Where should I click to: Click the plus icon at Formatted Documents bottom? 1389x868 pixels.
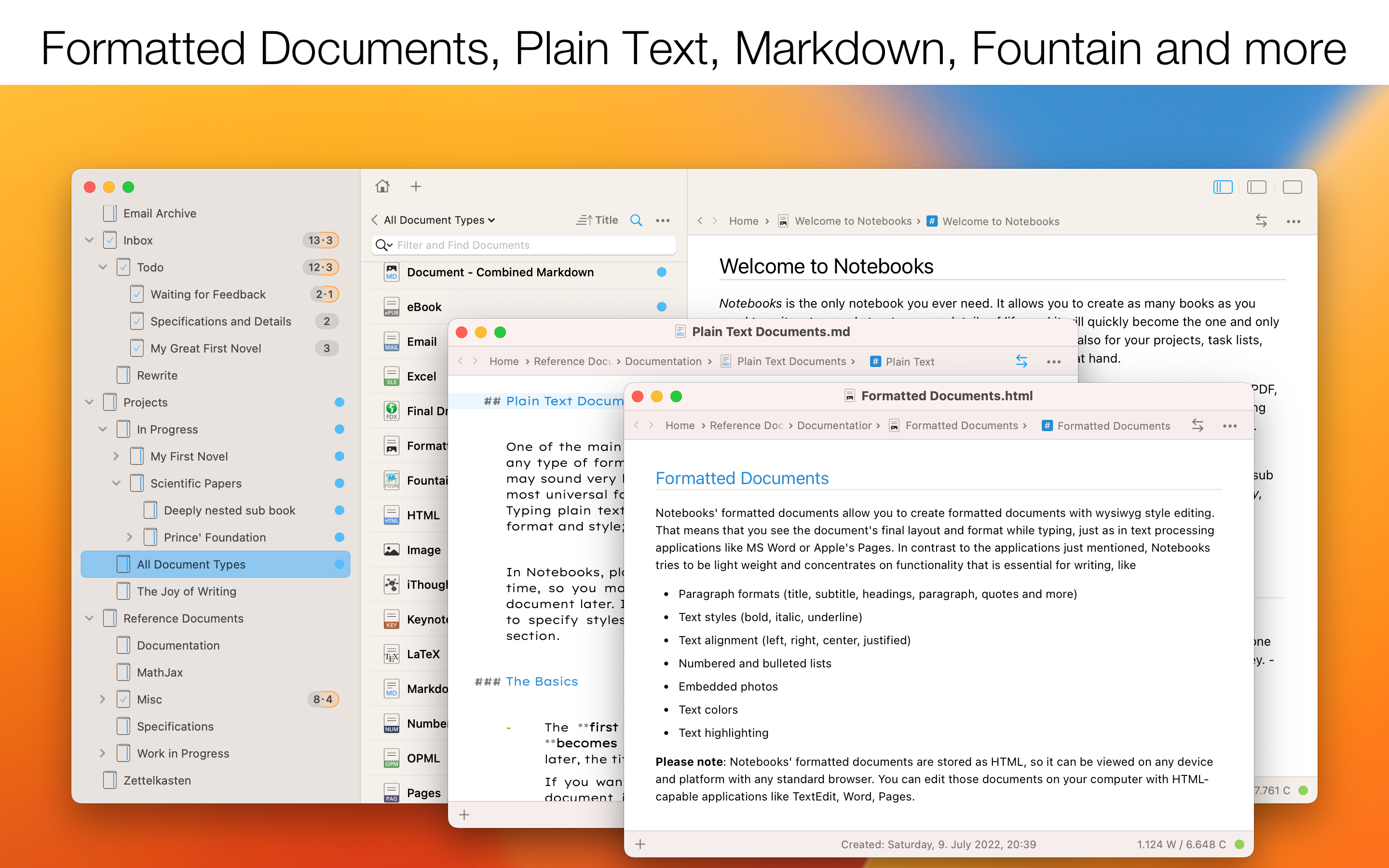[x=640, y=844]
